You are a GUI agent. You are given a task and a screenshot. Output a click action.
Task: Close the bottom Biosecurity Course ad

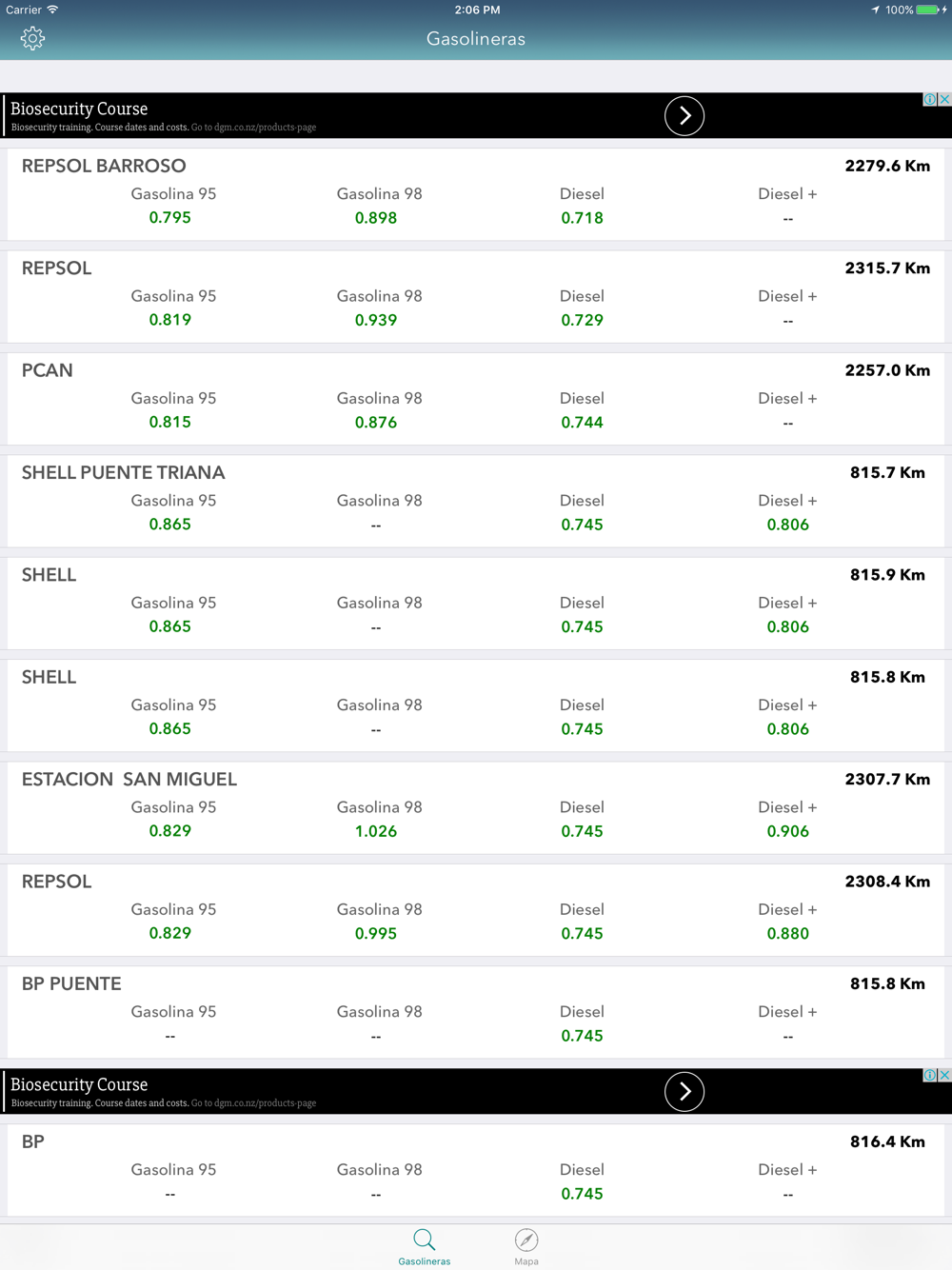click(x=944, y=1075)
